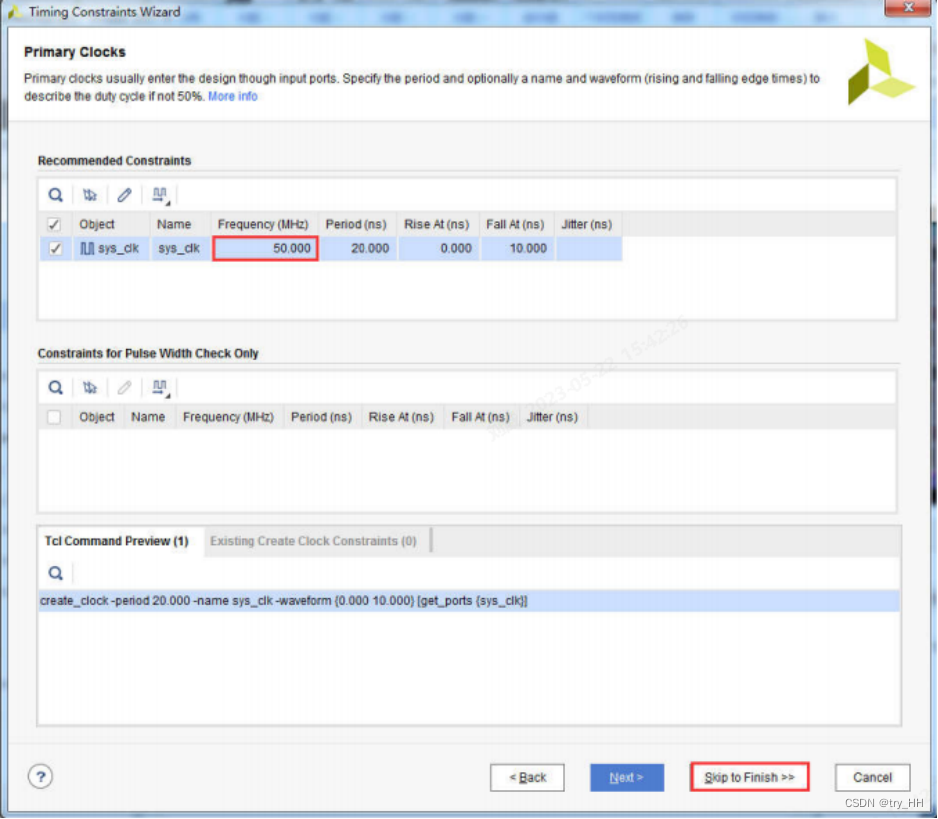Toggle the header checkbox in Pulse Width Check table
Viewport: 938px width, 819px height.
click(x=54, y=417)
